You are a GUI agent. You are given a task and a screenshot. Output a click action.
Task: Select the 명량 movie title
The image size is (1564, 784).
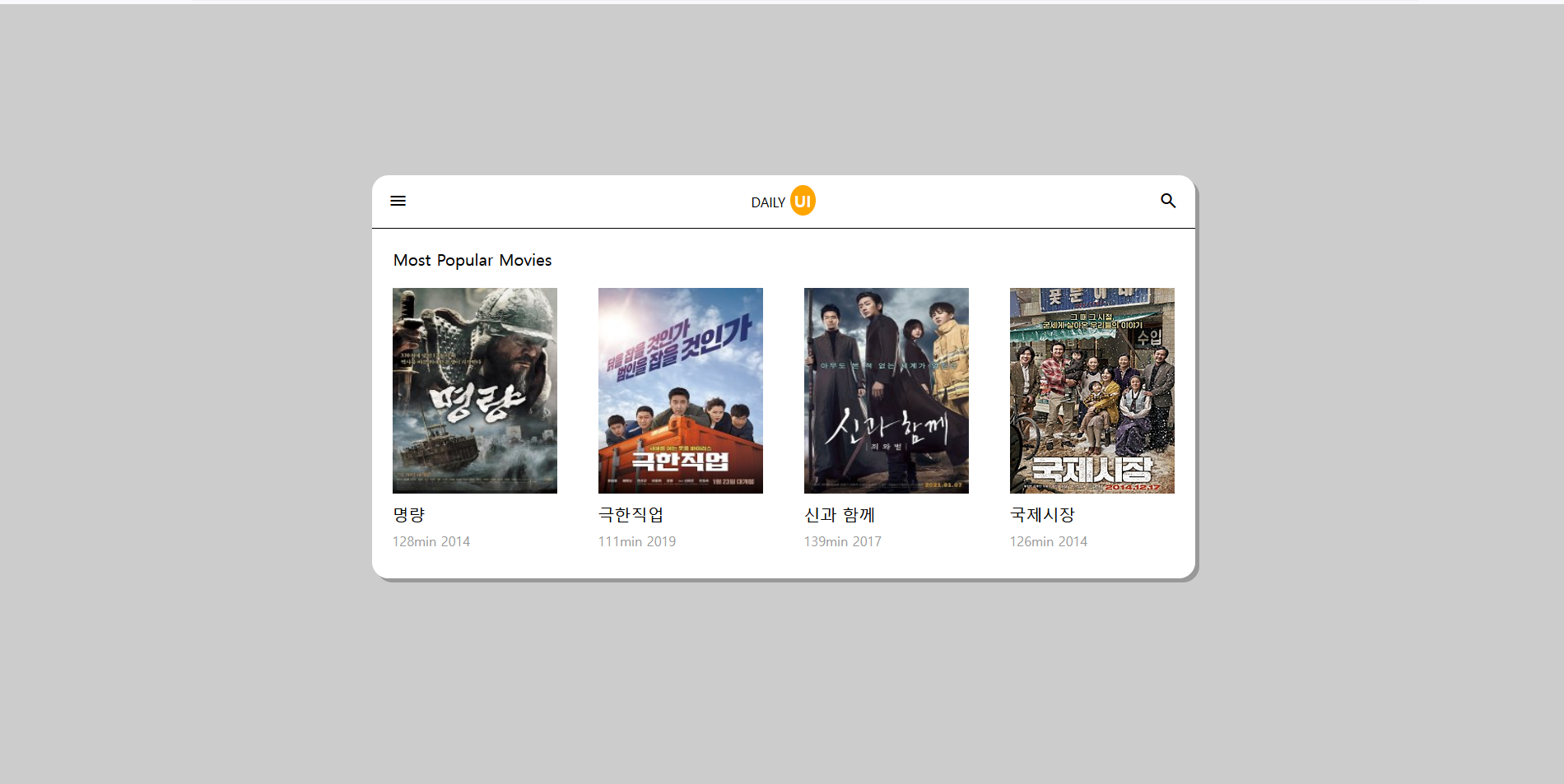pos(409,515)
